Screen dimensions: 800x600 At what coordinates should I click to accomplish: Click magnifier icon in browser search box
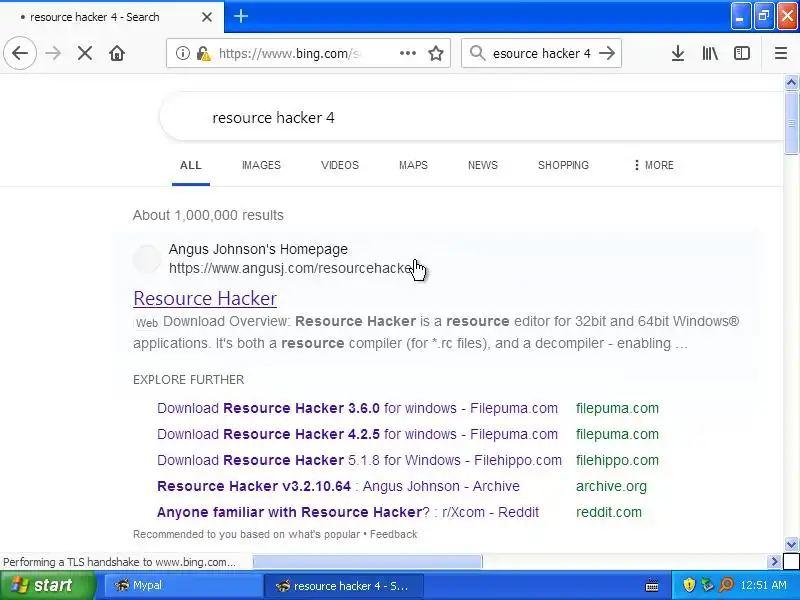click(x=478, y=53)
